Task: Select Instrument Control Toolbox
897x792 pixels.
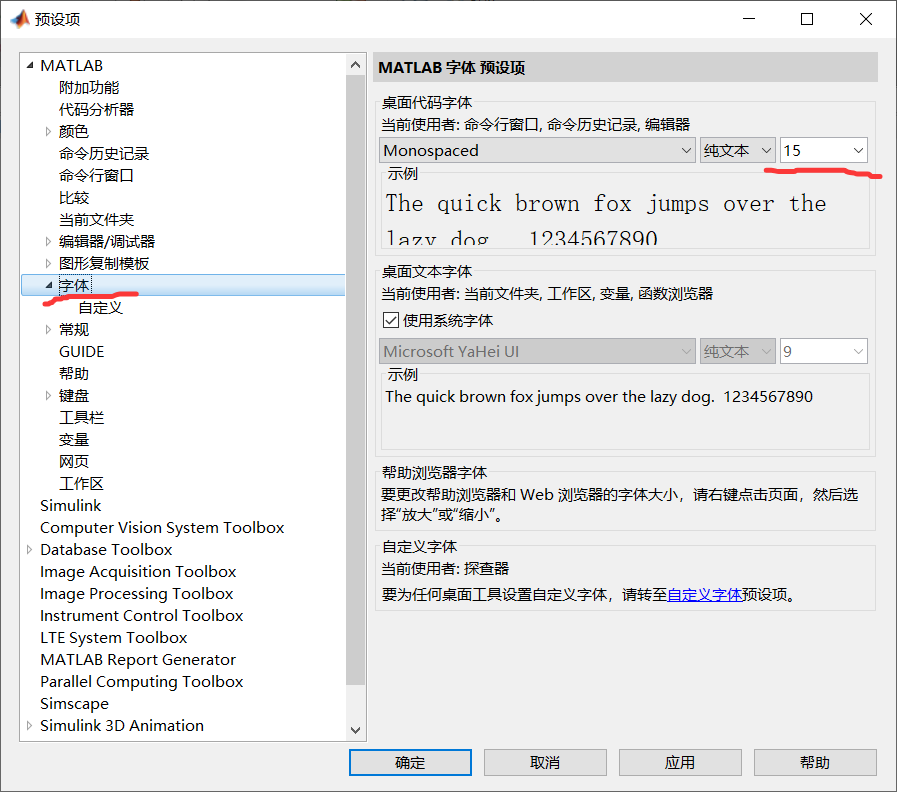Action: tap(141, 615)
